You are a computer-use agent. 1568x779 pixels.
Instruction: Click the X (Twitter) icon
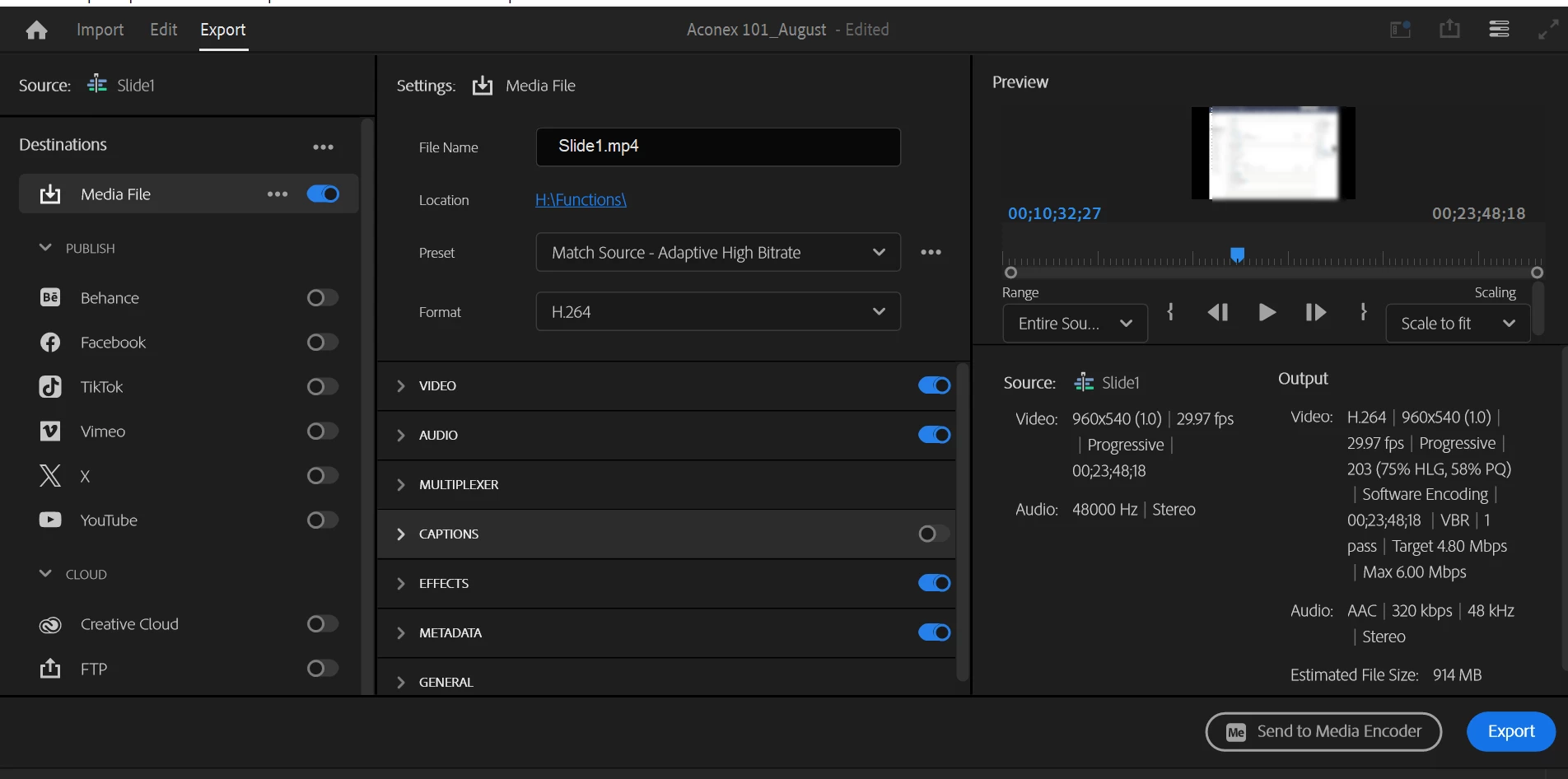pyautogui.click(x=50, y=475)
